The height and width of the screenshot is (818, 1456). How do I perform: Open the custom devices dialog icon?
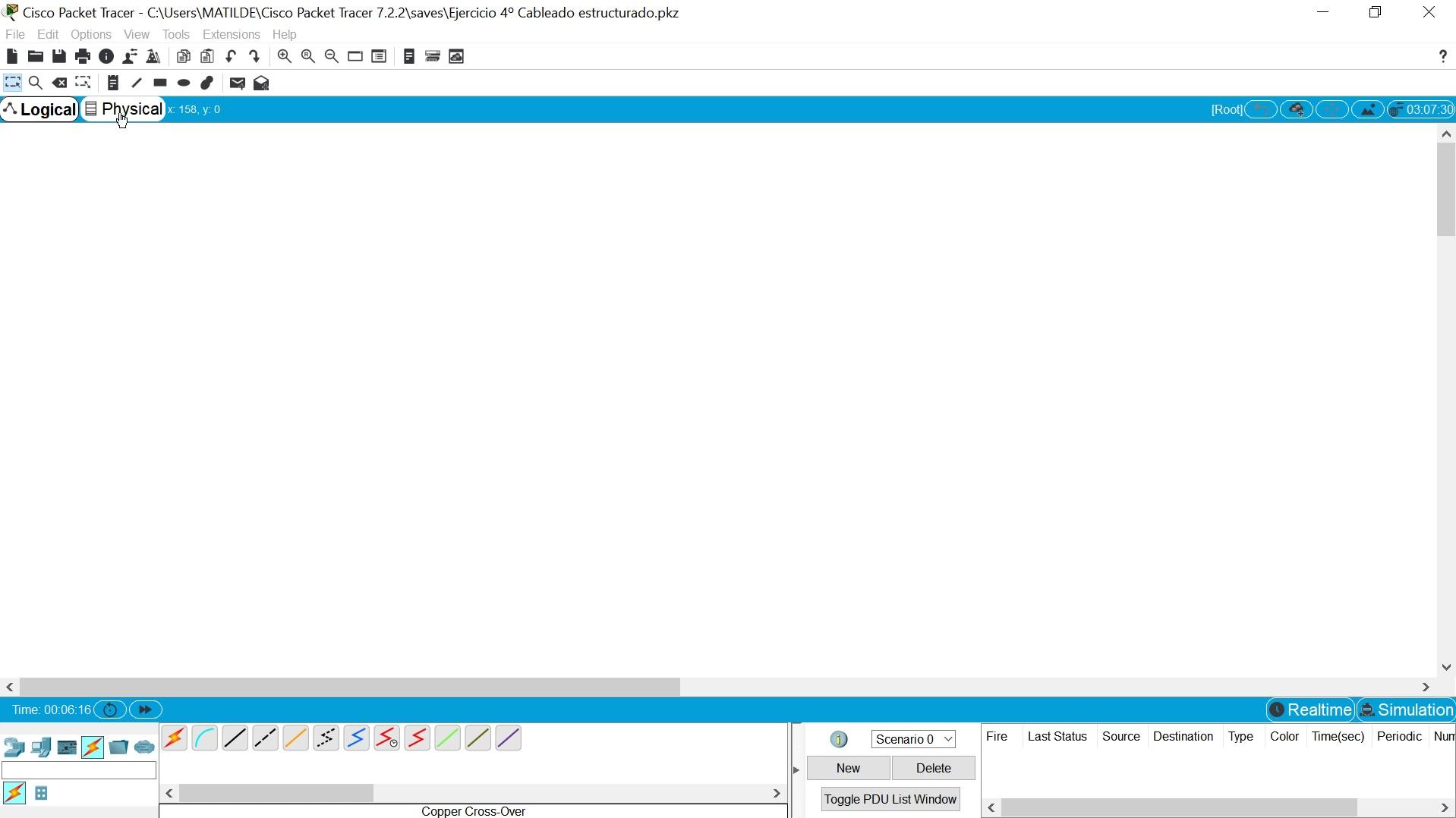click(380, 57)
